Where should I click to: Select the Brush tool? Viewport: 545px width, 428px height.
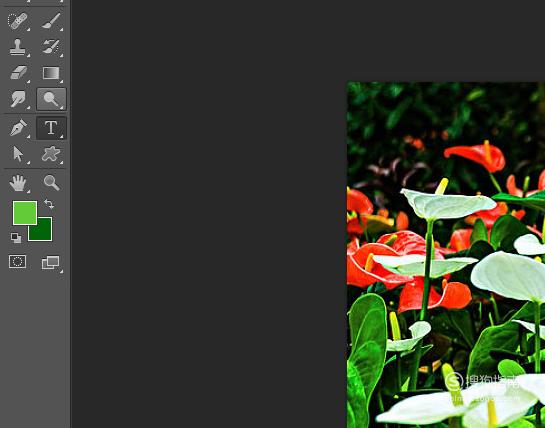pos(51,21)
